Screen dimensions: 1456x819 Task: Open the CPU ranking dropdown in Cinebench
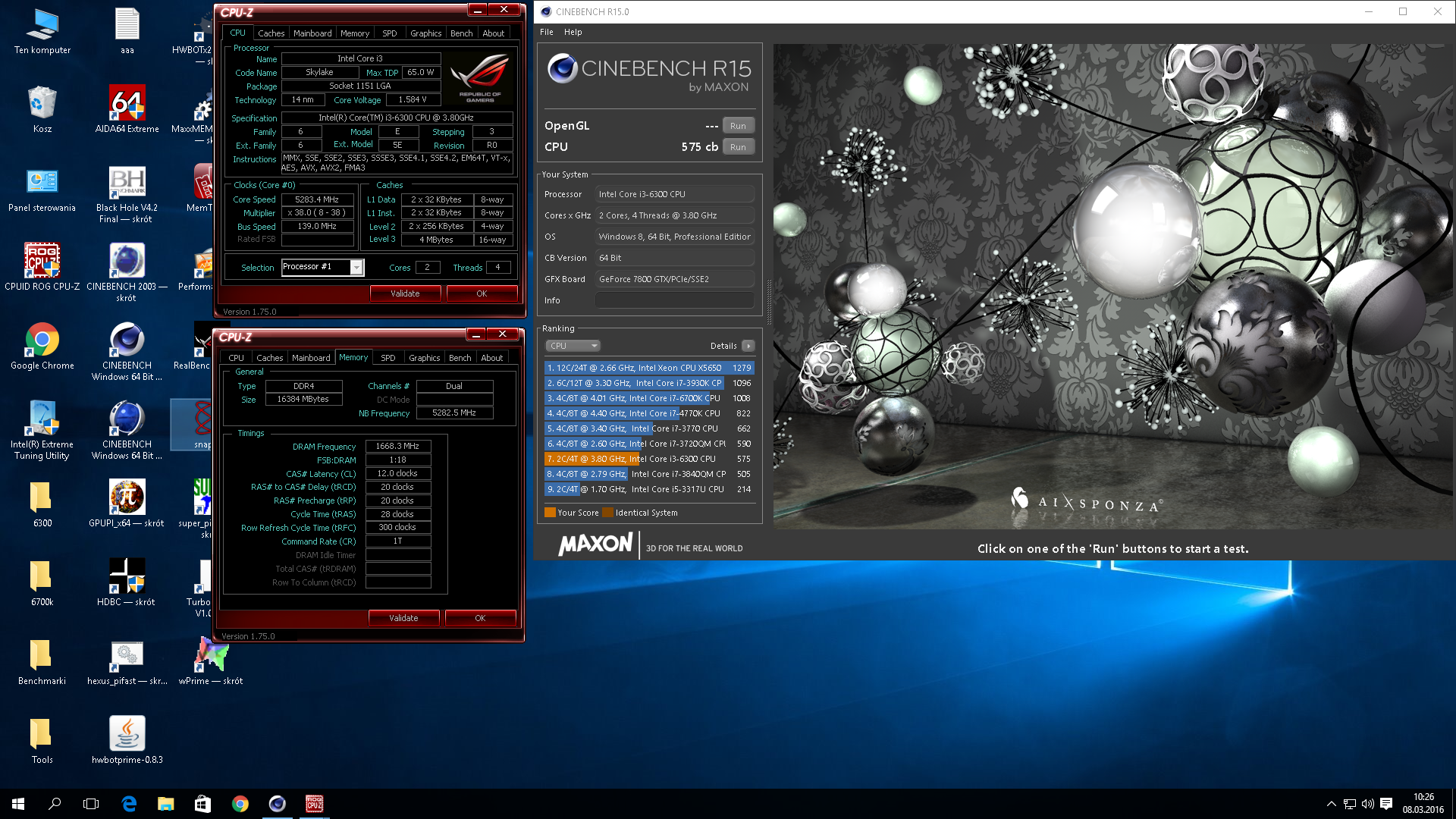tap(573, 346)
